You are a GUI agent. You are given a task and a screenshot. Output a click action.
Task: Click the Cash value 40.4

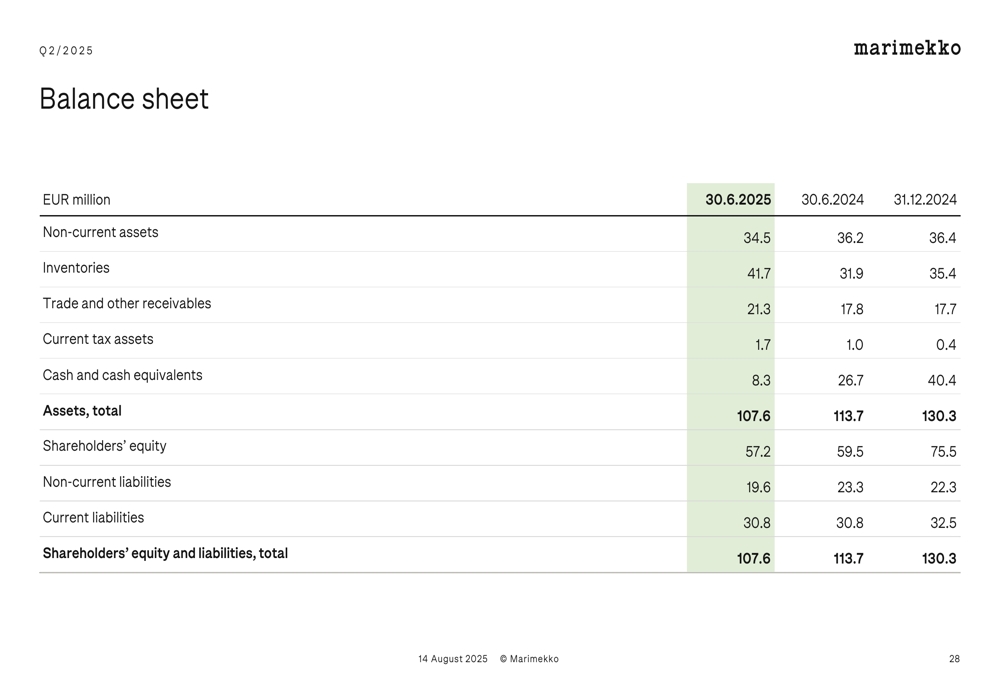tap(942, 381)
